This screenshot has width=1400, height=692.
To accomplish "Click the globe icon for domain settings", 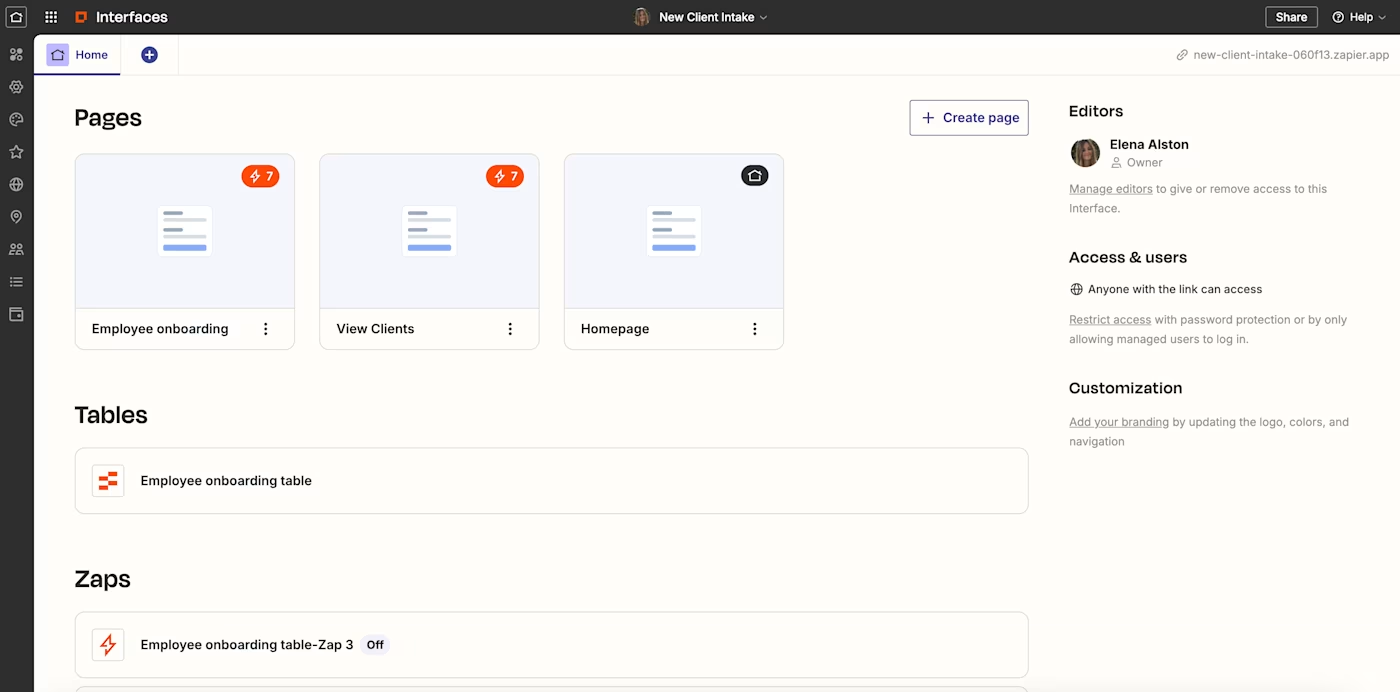I will tap(16, 184).
